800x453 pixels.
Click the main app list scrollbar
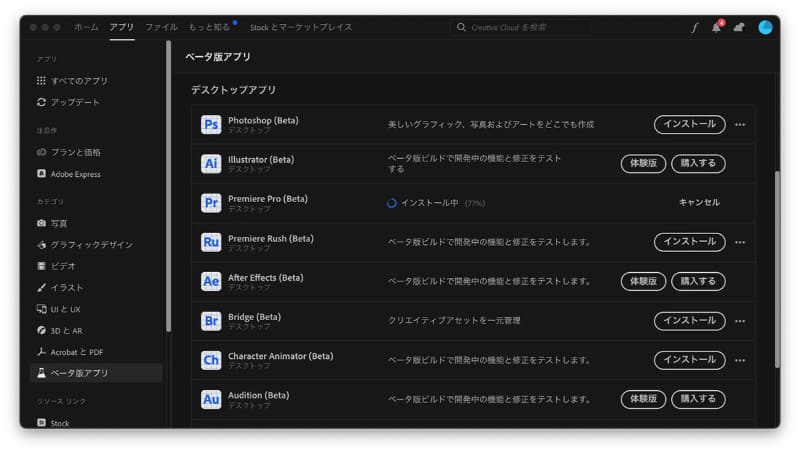[777, 269]
